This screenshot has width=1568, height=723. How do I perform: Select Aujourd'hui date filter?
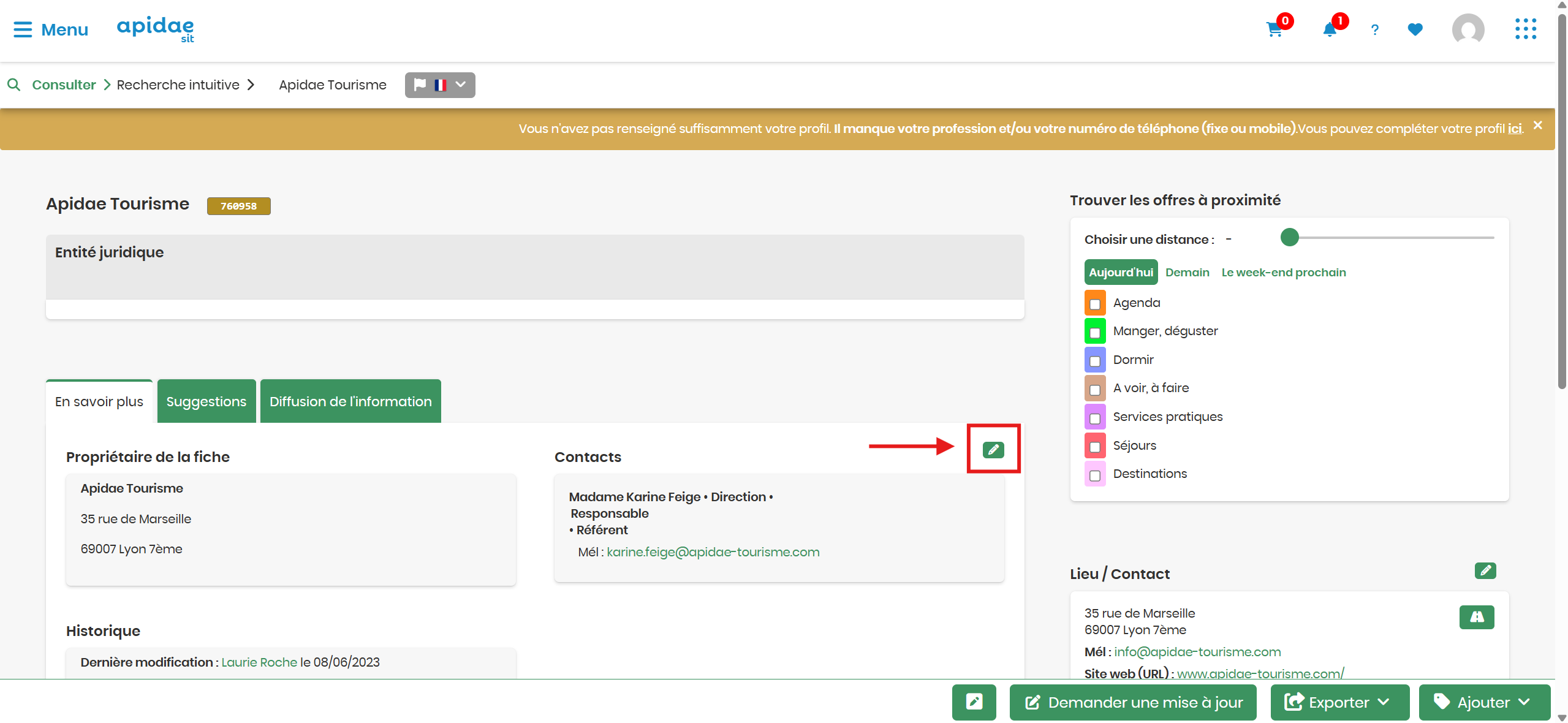[x=1121, y=272]
